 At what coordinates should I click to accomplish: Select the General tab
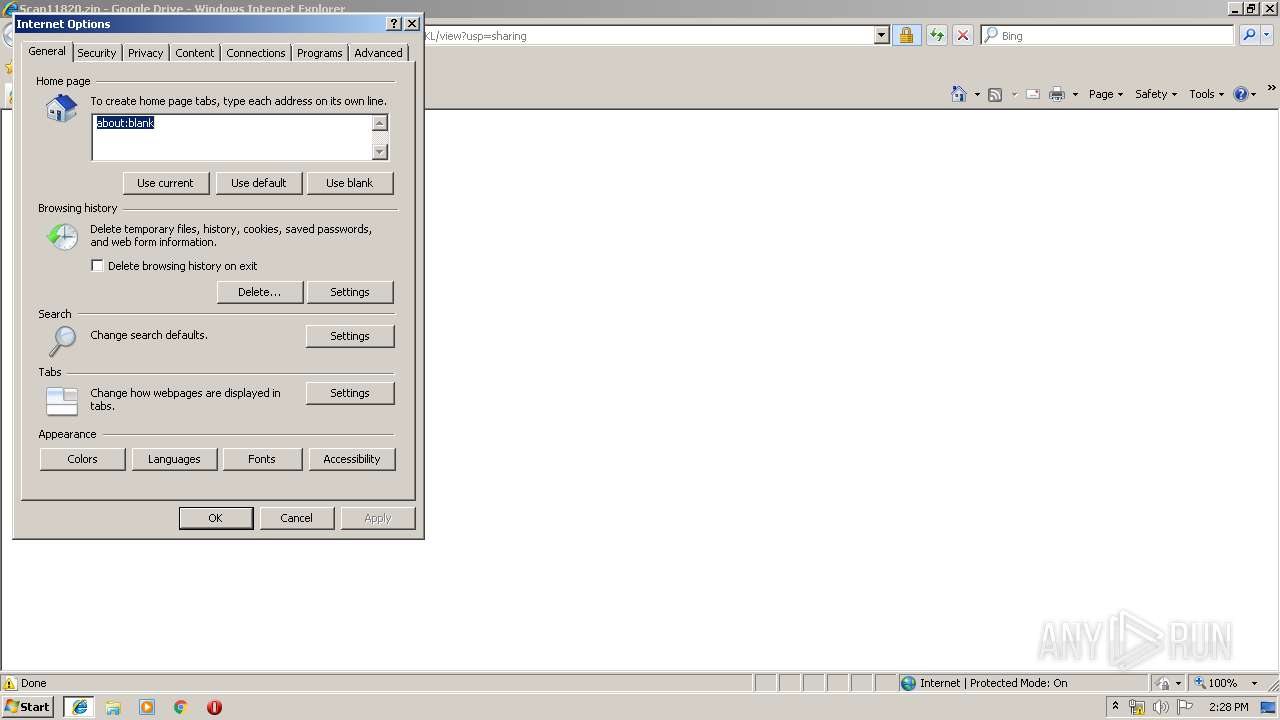pyautogui.click(x=47, y=51)
